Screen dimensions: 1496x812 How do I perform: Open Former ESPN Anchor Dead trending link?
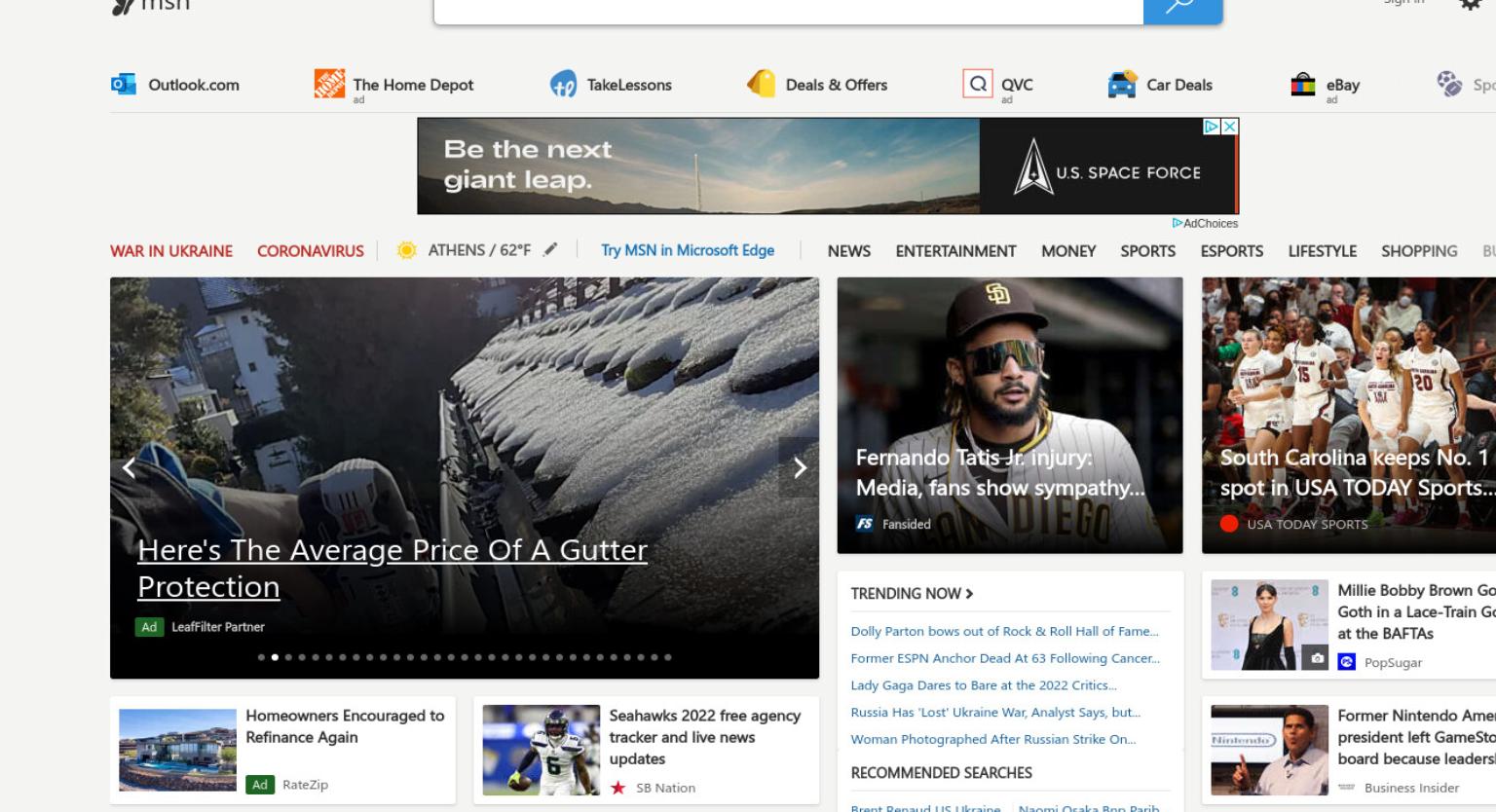pyautogui.click(x=1005, y=658)
